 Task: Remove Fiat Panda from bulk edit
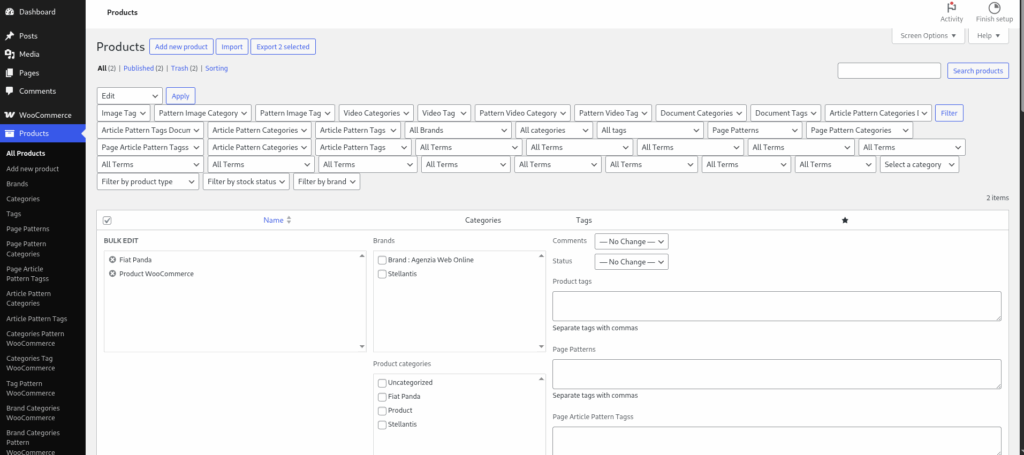pos(112,260)
